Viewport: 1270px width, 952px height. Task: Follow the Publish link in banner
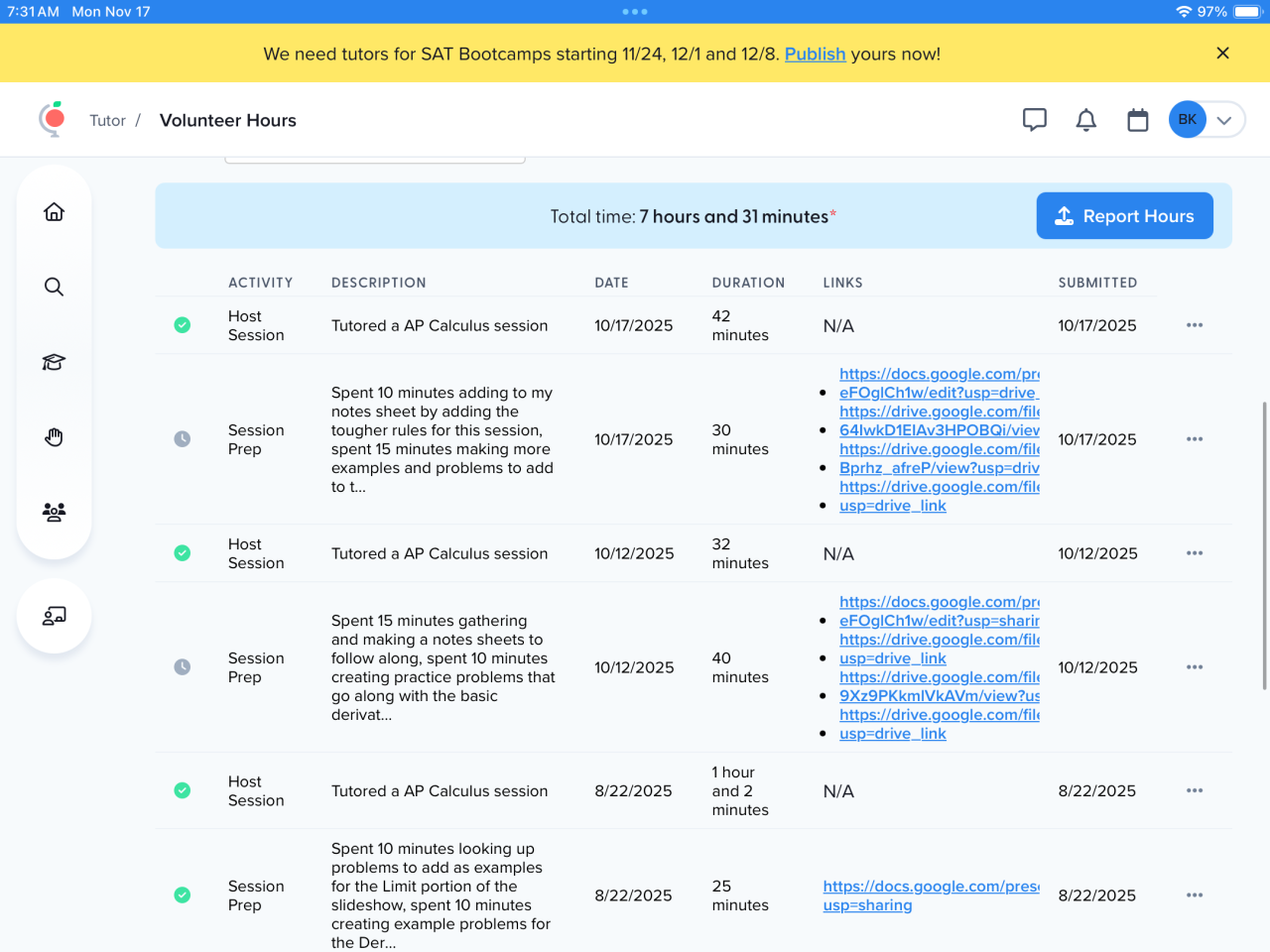(x=815, y=54)
